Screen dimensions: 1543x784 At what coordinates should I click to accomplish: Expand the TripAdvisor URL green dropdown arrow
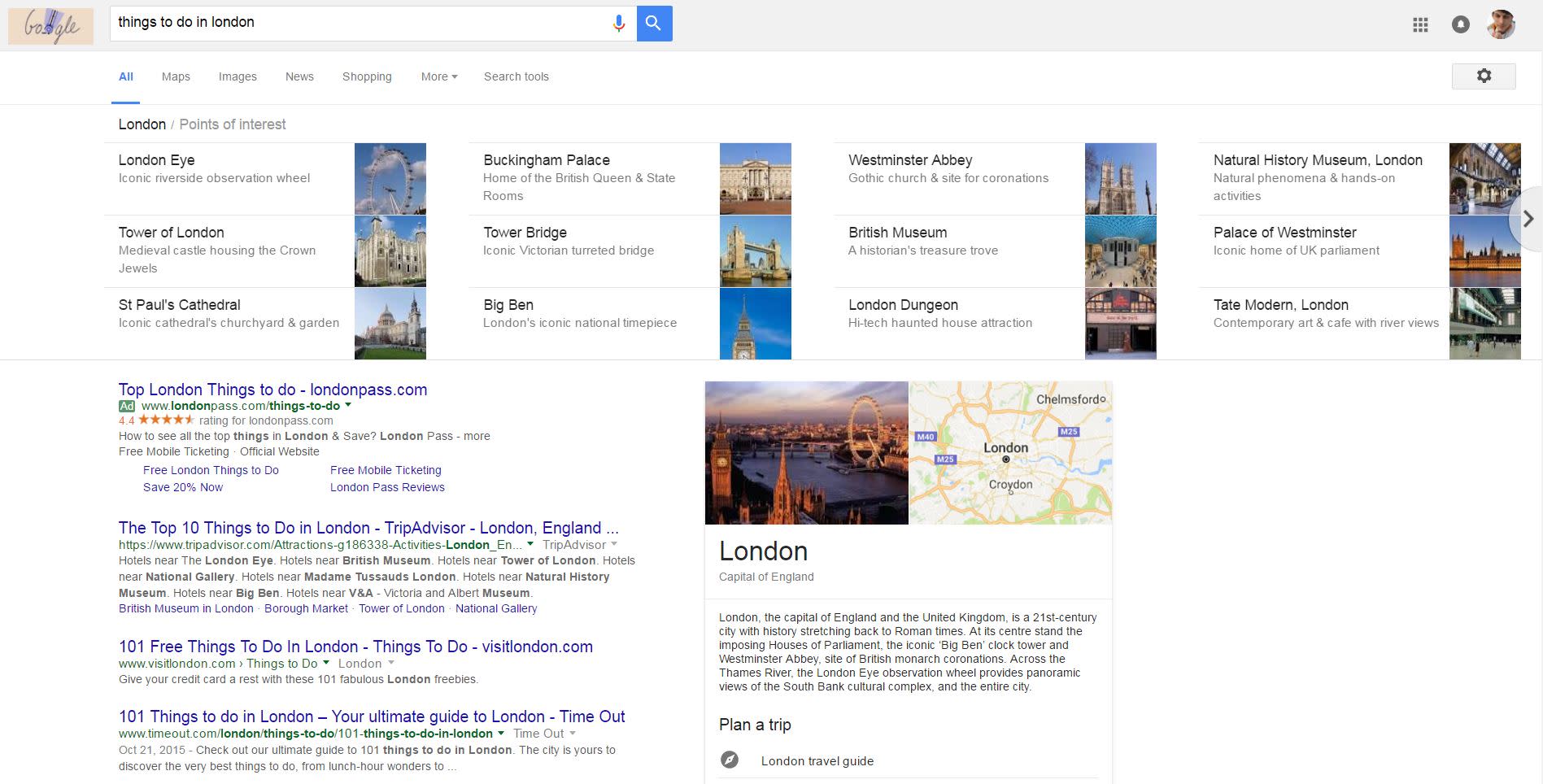(x=530, y=544)
